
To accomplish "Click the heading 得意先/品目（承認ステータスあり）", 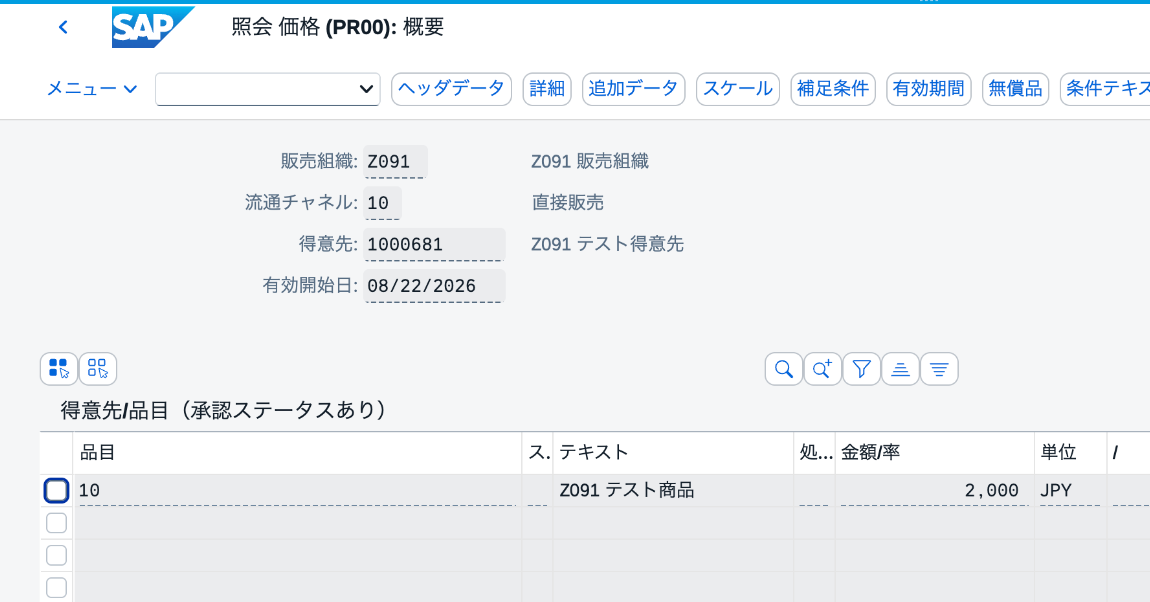I will point(224,410).
